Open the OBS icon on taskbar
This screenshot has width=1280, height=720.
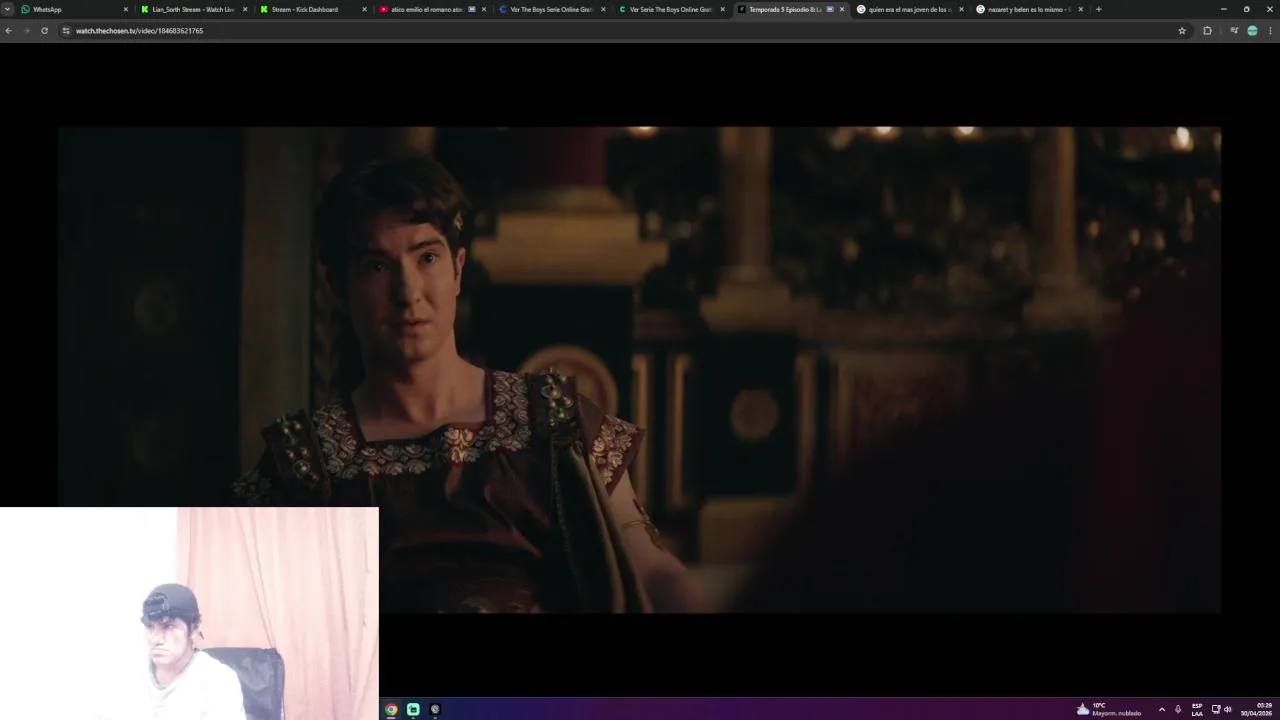[x=435, y=709]
